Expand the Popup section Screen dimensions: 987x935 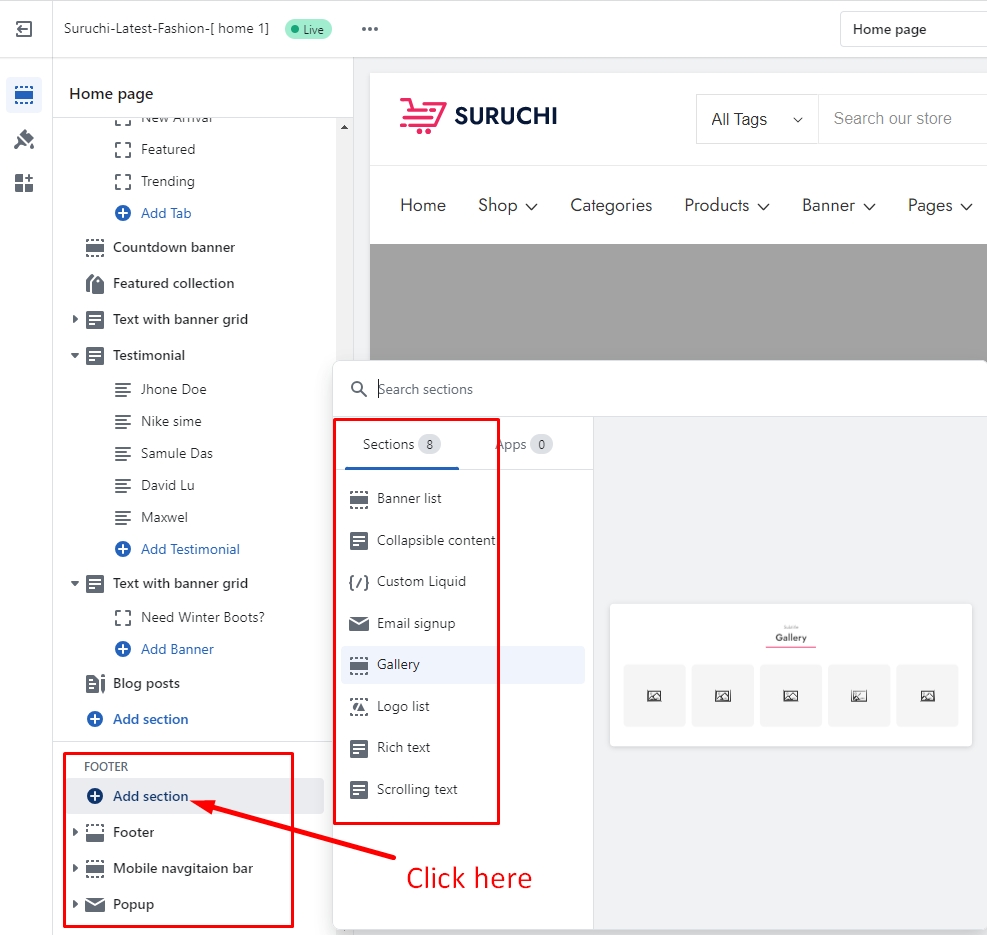point(75,904)
